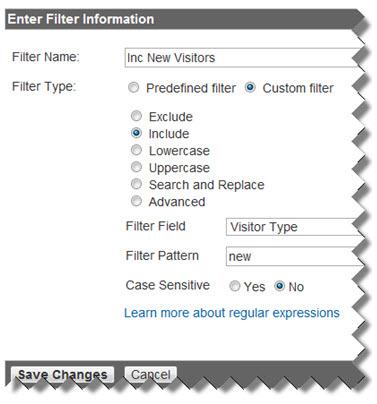
Task: Click the Save Changes button
Action: point(63,375)
